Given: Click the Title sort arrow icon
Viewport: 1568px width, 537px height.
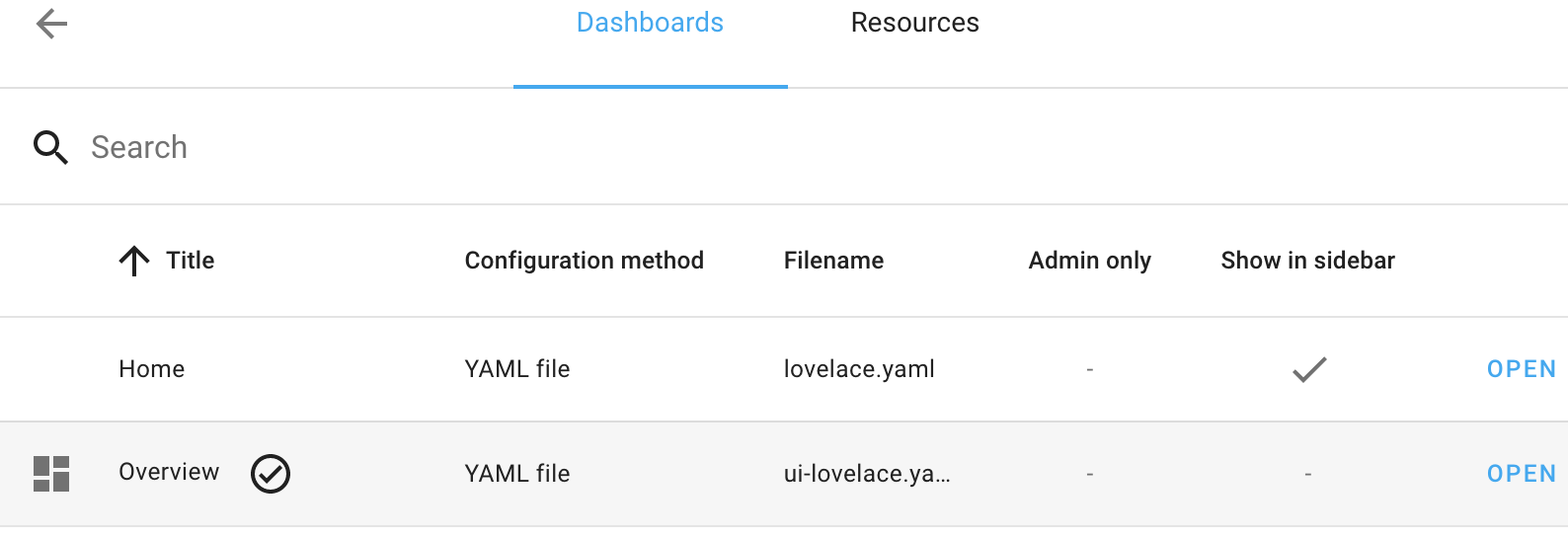Looking at the screenshot, I should tap(134, 261).
